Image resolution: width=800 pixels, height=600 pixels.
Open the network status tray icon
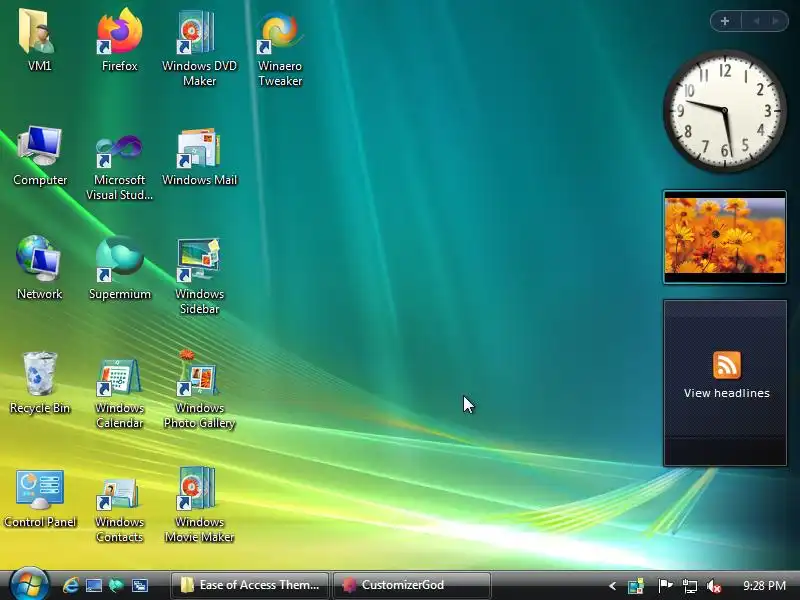(x=690, y=586)
